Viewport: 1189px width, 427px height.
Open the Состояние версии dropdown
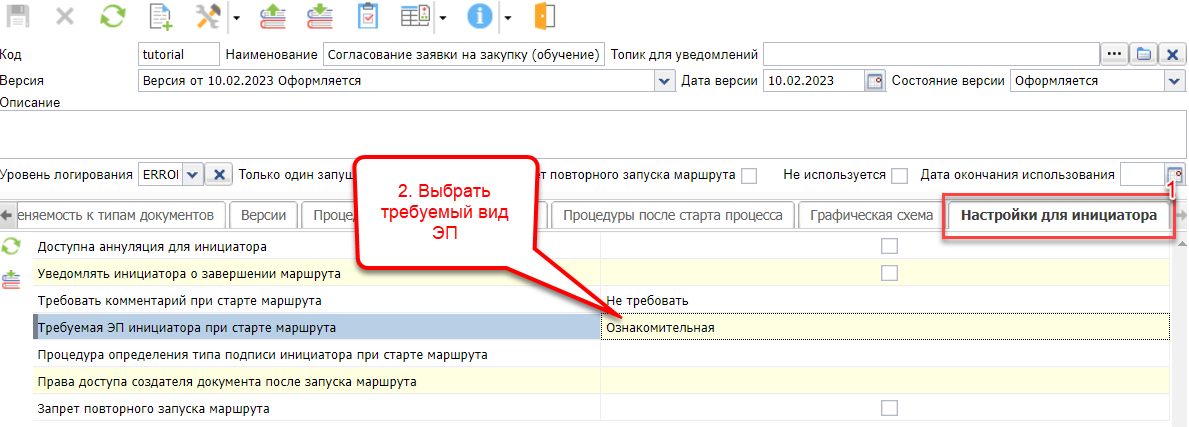(x=1176, y=81)
